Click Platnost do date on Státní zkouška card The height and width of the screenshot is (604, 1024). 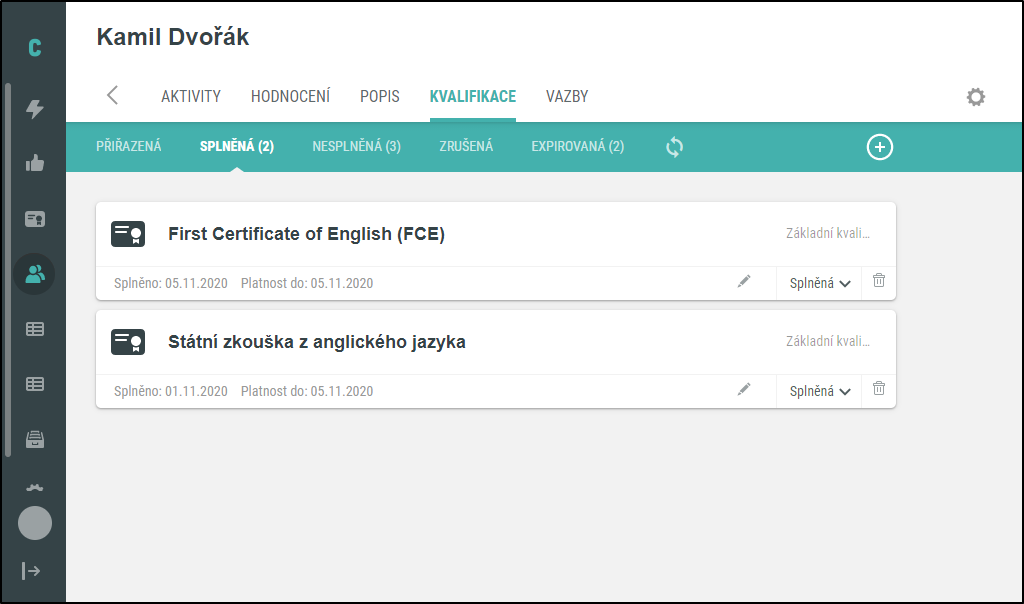tap(307, 391)
